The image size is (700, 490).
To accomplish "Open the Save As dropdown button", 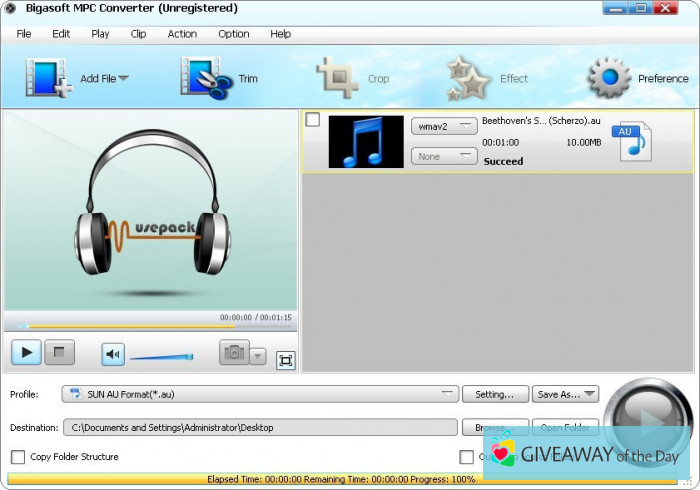I will pyautogui.click(x=565, y=394).
